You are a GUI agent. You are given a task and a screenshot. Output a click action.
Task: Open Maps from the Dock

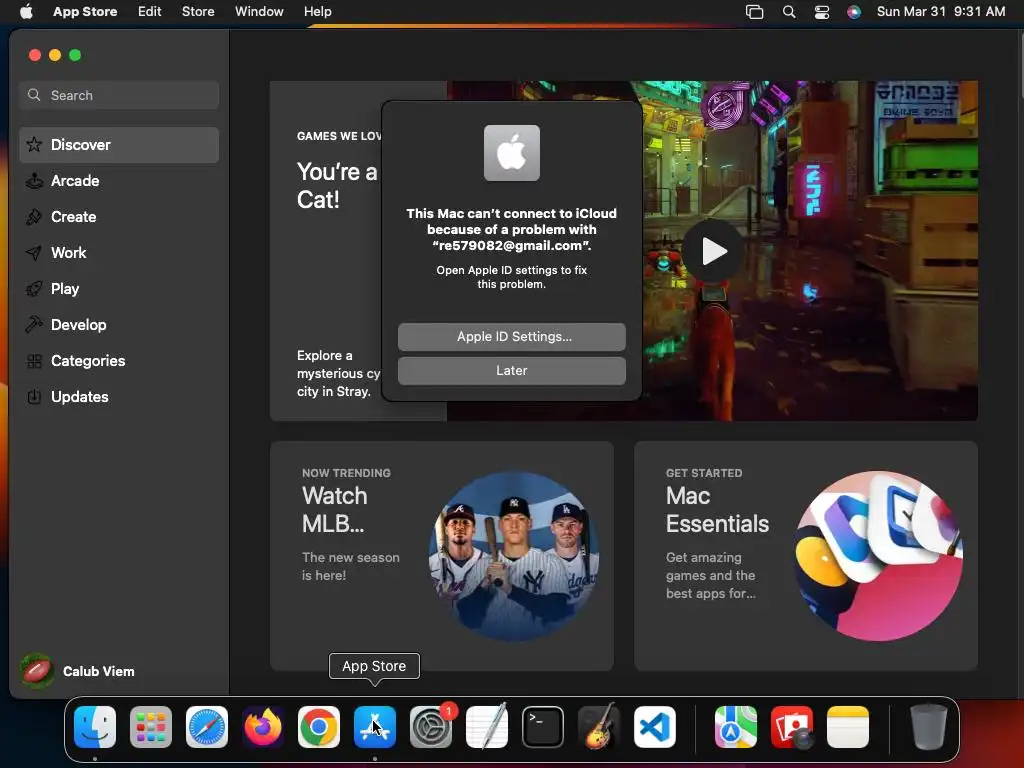point(735,727)
